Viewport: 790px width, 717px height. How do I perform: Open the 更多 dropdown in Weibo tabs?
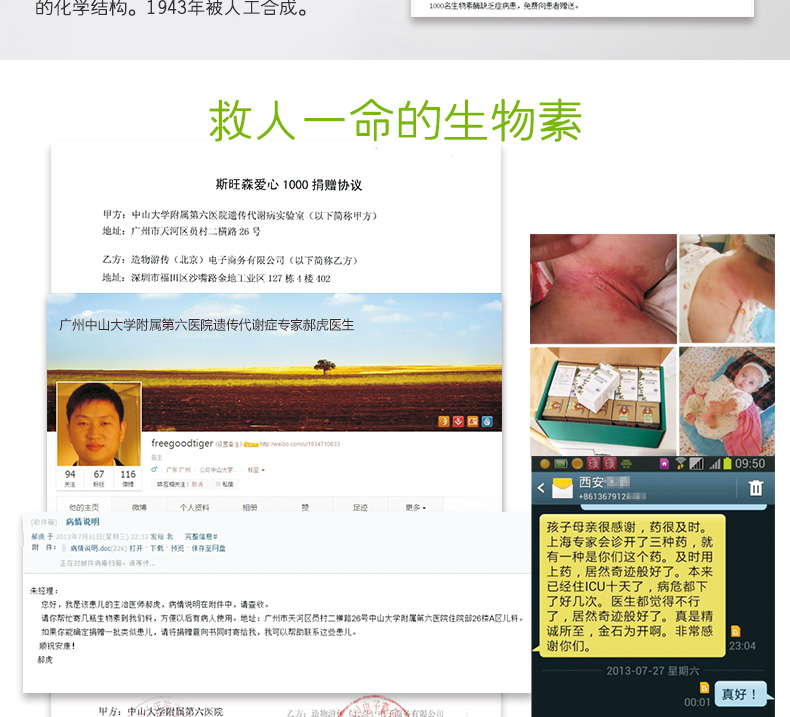415,507
